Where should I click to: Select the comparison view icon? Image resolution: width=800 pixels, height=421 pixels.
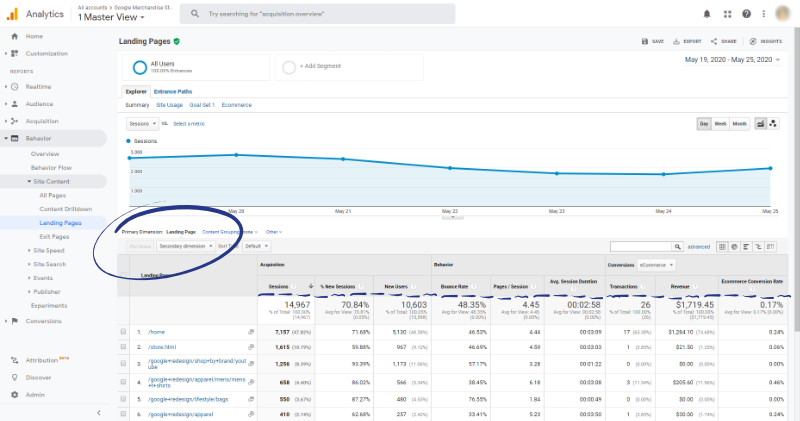point(758,246)
